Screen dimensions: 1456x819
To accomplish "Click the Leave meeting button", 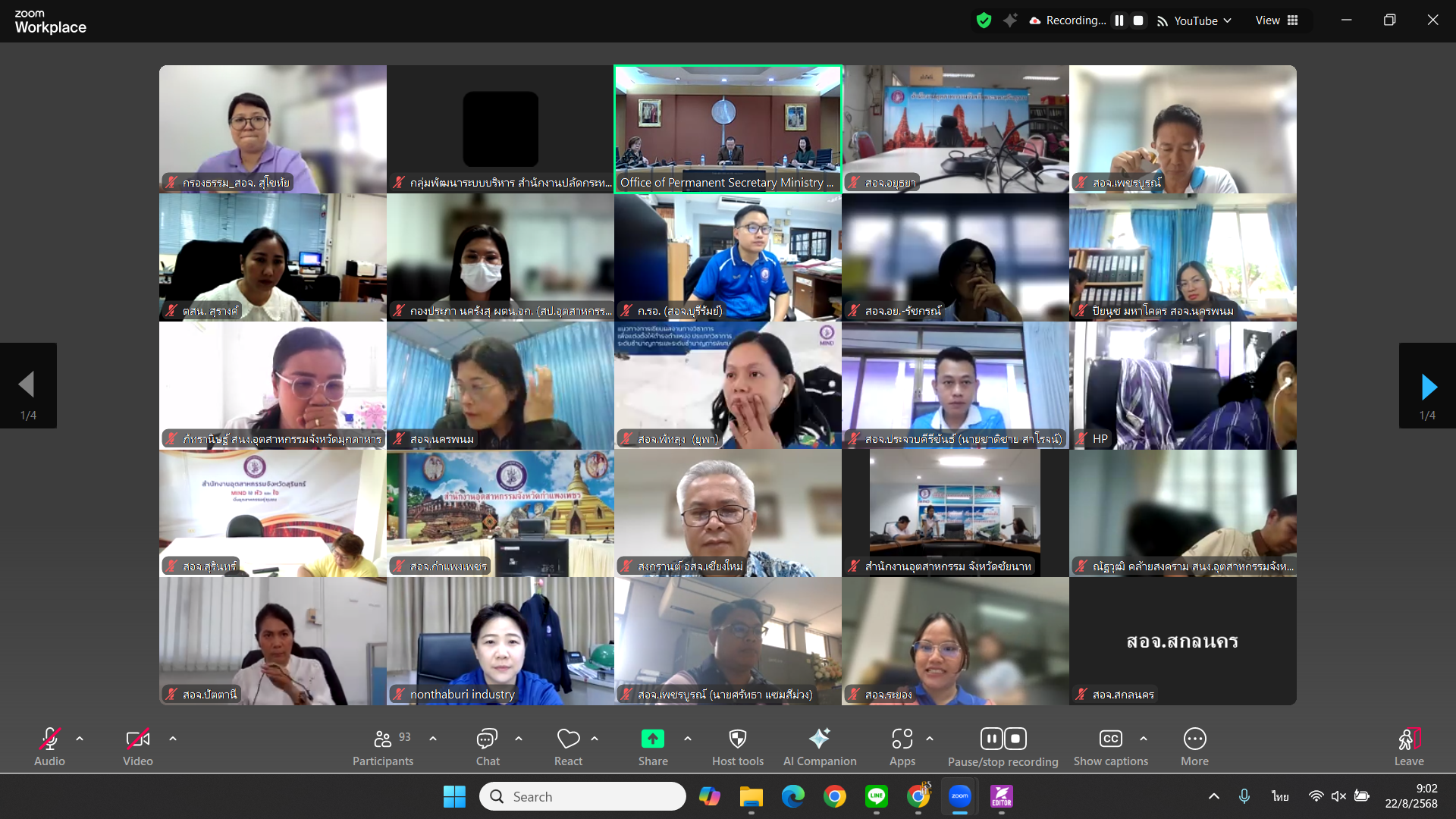I will click(x=1408, y=739).
